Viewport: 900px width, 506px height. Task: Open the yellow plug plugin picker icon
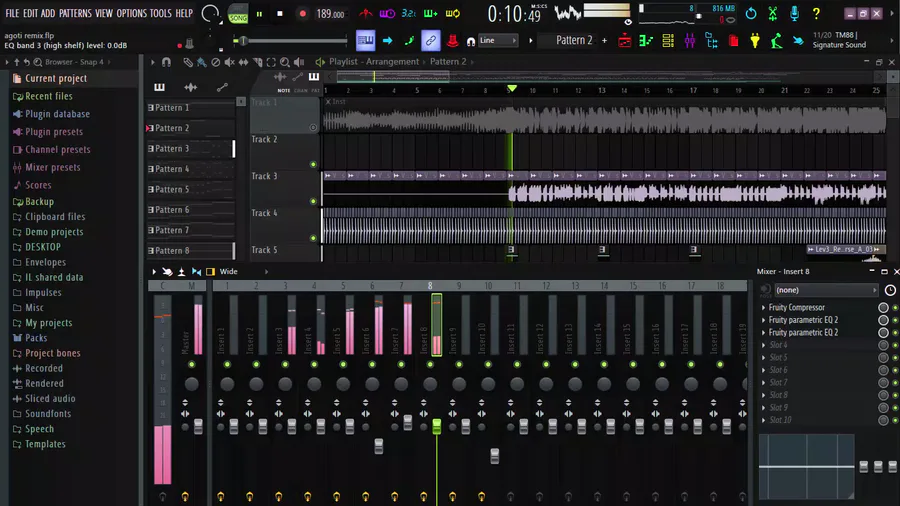[755, 41]
